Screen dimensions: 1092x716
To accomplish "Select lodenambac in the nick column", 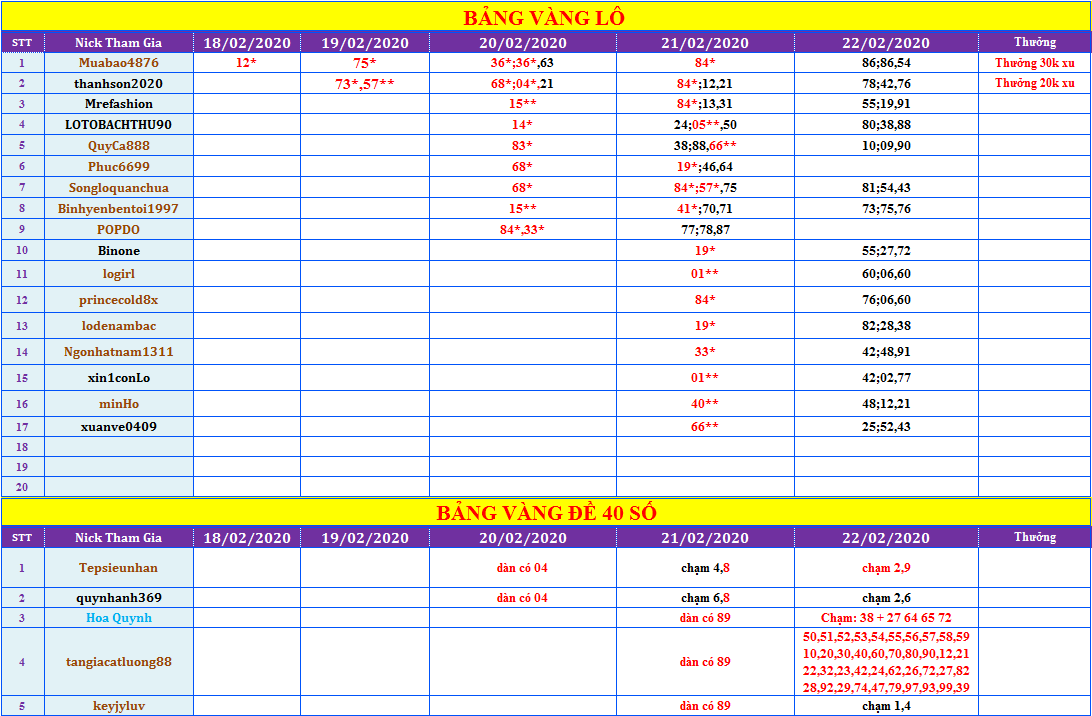I will point(118,325).
